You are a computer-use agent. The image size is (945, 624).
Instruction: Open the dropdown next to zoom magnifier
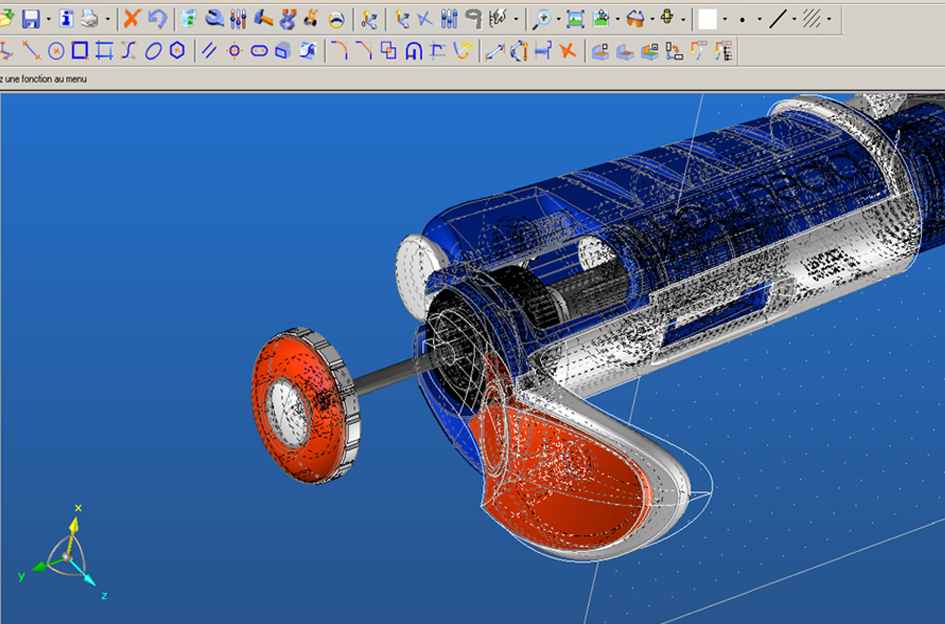point(559,19)
